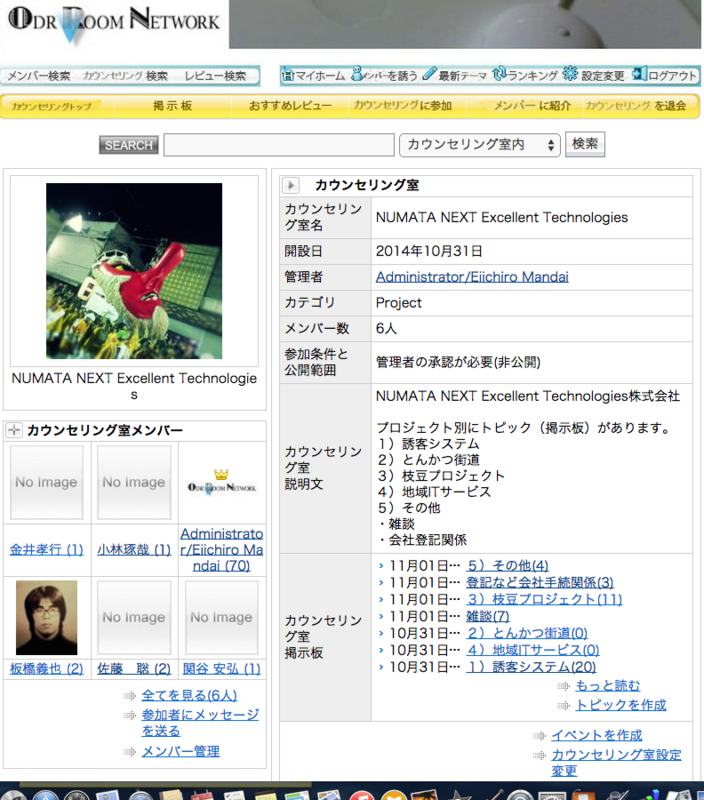This screenshot has height=800, width=704.
Task: Switch to カウンセリングを退会 tab
Action: point(636,106)
